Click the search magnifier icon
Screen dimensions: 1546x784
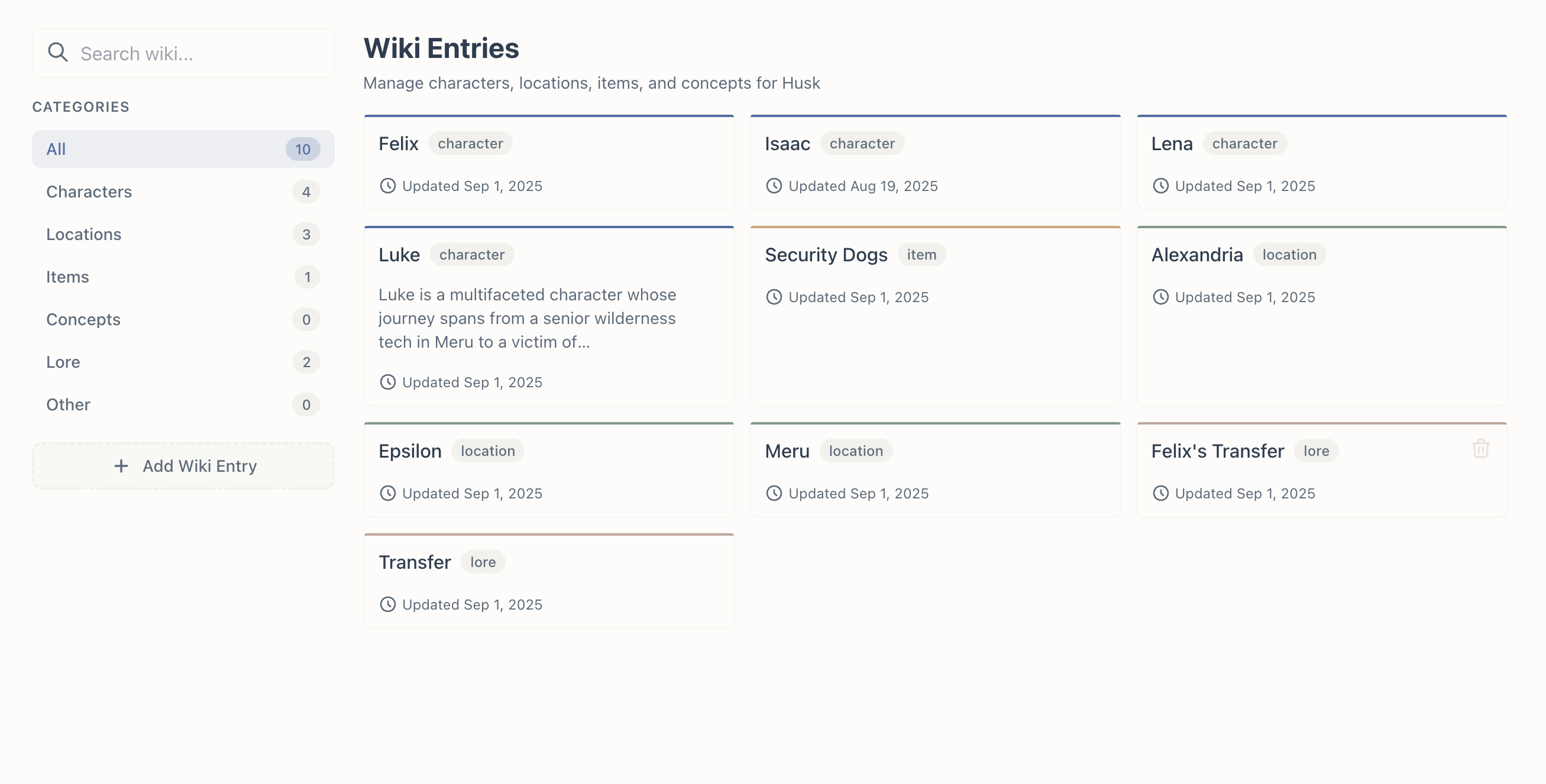(57, 52)
